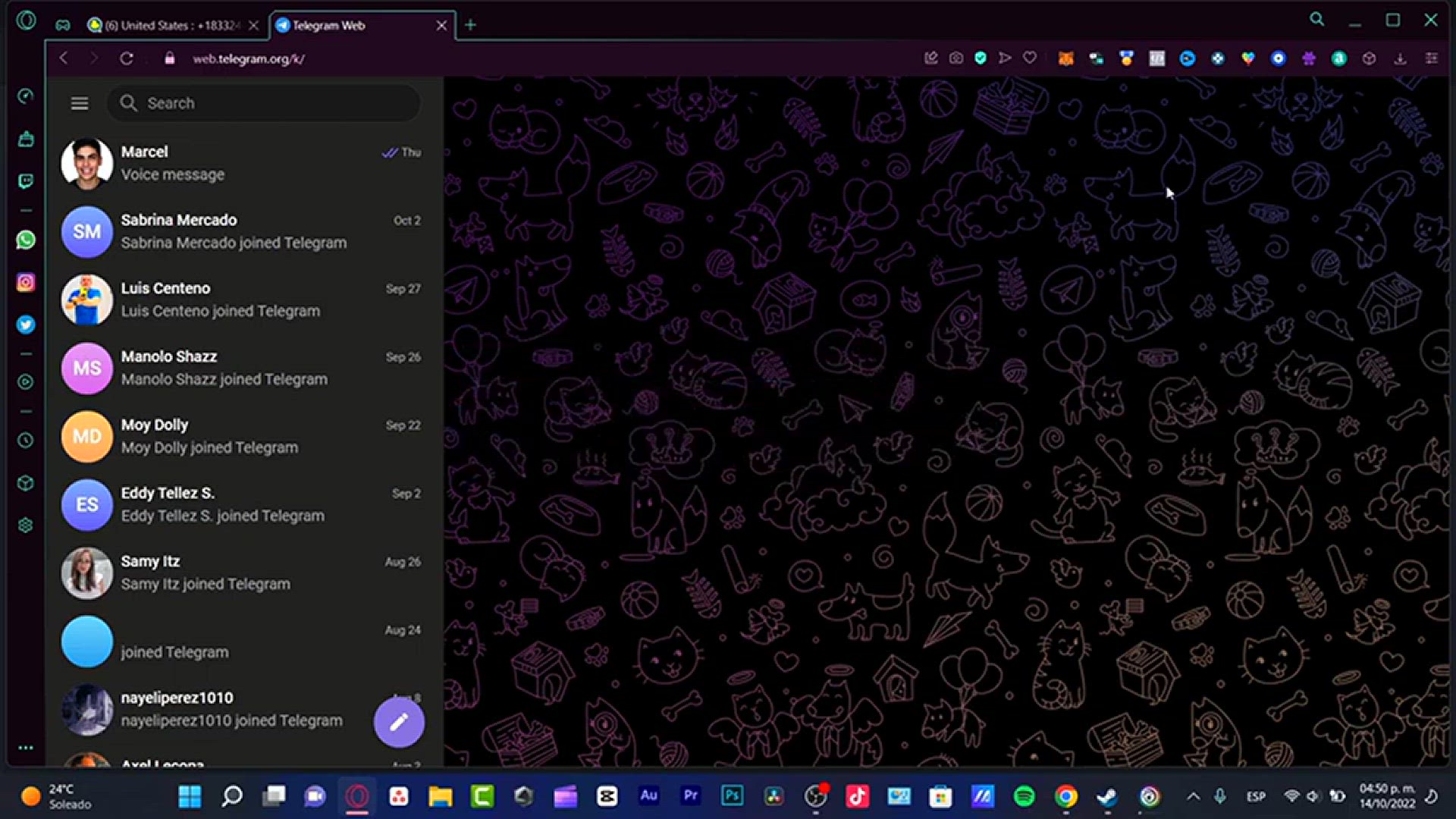
Task: Open browser Settings from the sidebar gear
Action: click(x=26, y=525)
